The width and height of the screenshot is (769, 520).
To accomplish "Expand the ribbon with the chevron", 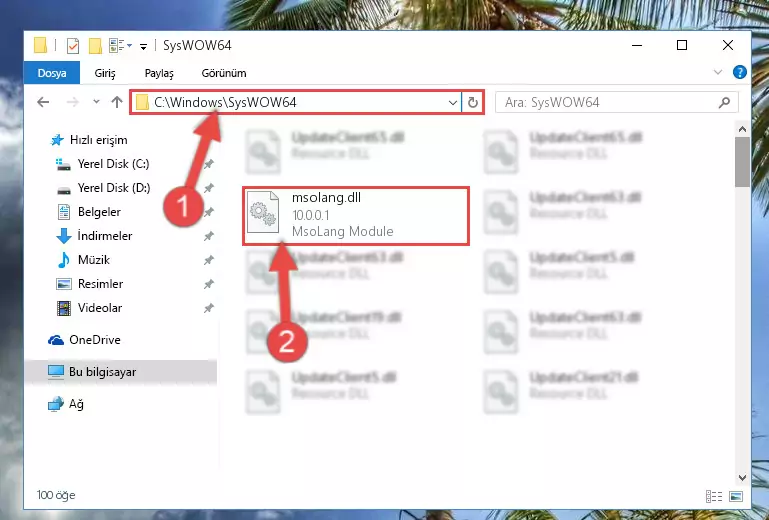I will click(718, 72).
